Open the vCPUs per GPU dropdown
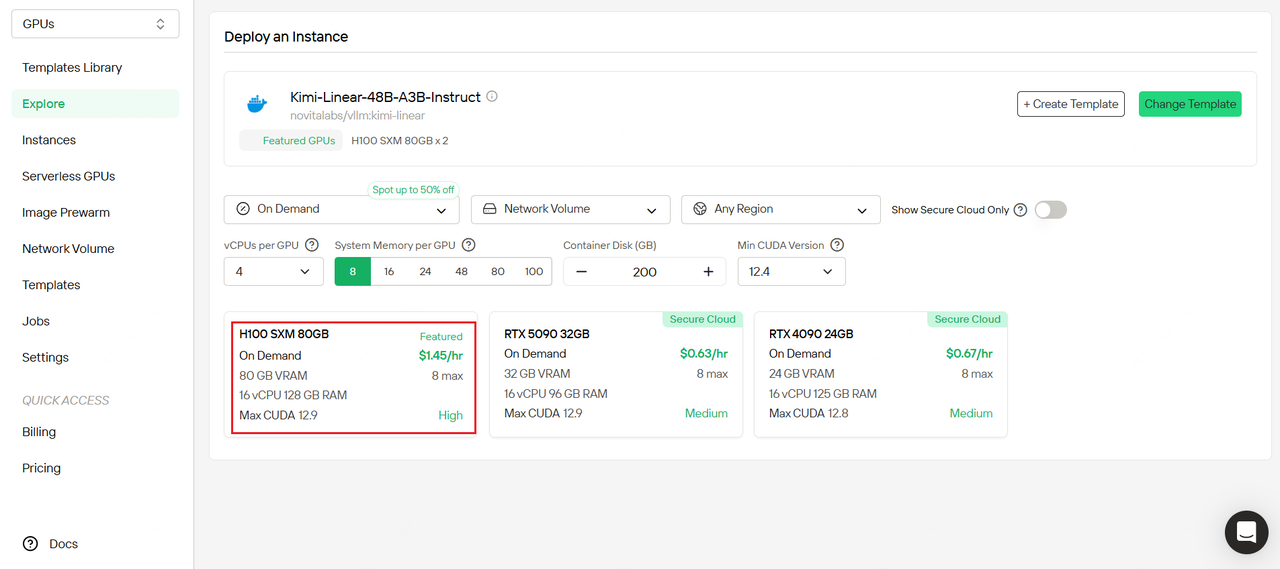 coord(273,272)
